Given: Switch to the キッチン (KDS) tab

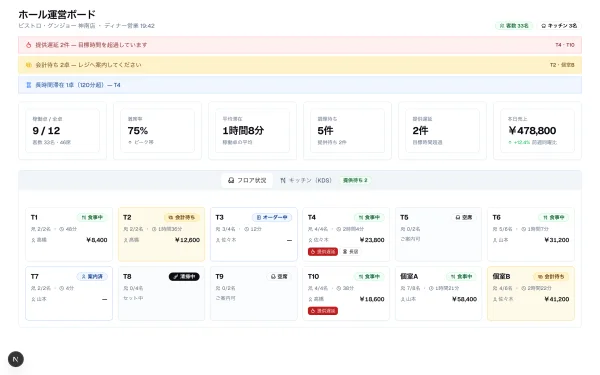Looking at the screenshot, I should [x=306, y=180].
